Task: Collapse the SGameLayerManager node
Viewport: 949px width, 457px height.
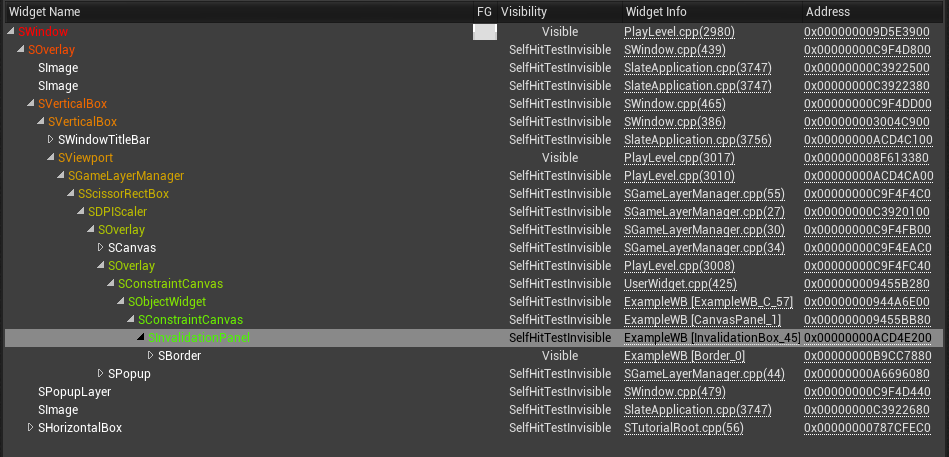Action: pyautogui.click(x=61, y=176)
